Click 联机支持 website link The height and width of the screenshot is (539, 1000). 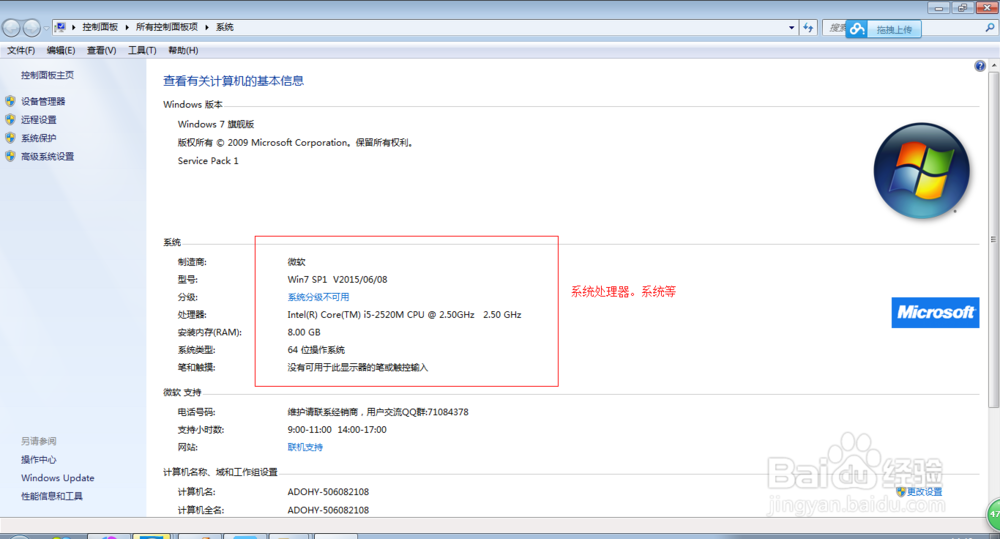coord(305,447)
